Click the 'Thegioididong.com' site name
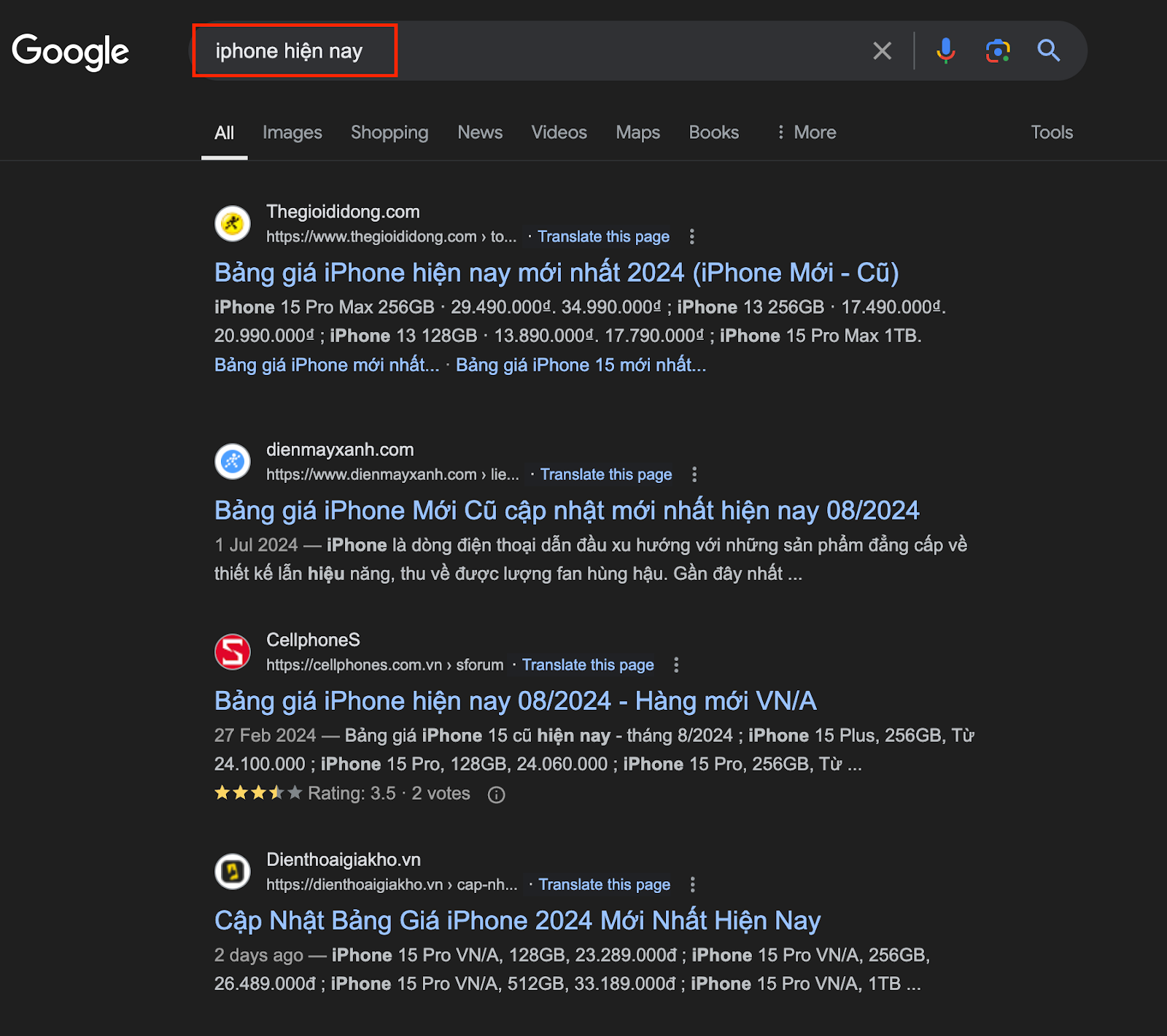This screenshot has width=1167, height=1036. [x=343, y=212]
